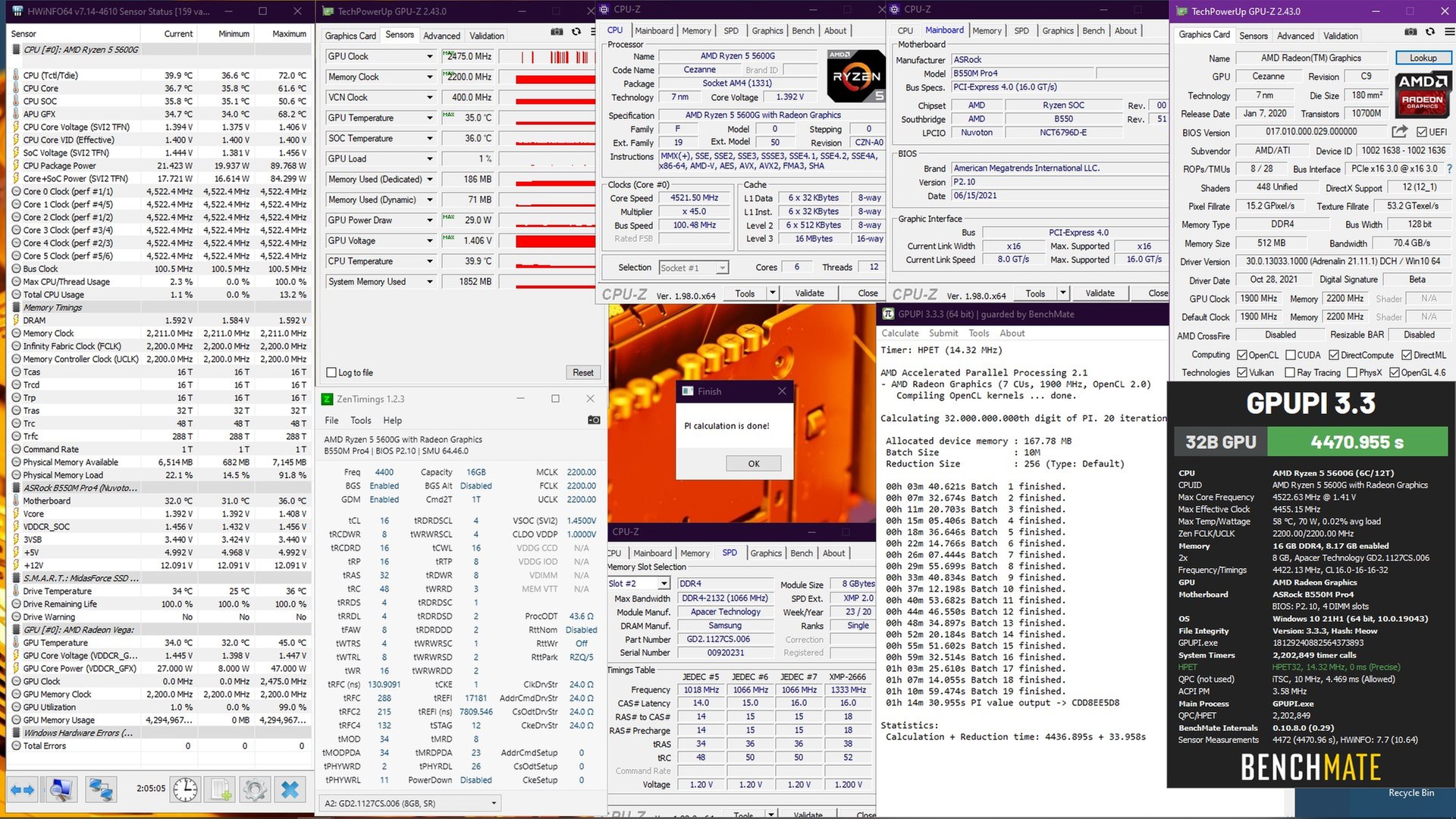Open Bench tab in CPU-Z Motherboard window
Screen dimensions: 1456x819
point(1093,31)
